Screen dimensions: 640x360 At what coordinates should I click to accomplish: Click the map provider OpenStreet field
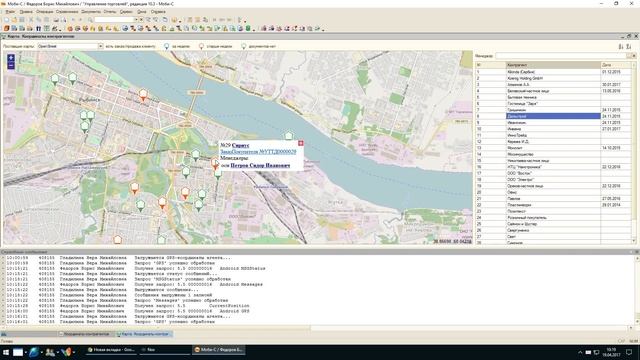click(67, 46)
